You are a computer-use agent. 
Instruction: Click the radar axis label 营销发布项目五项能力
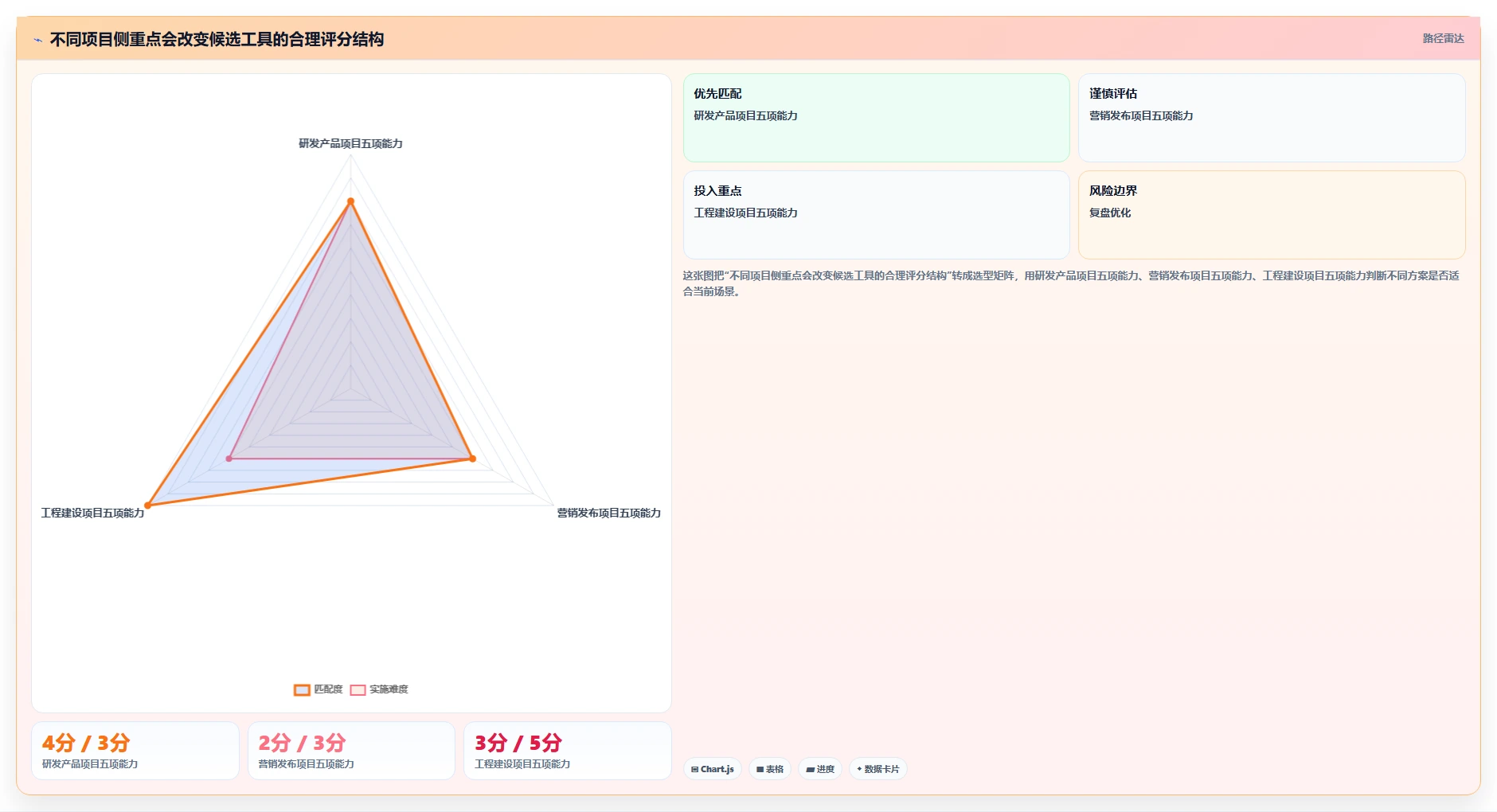(608, 513)
